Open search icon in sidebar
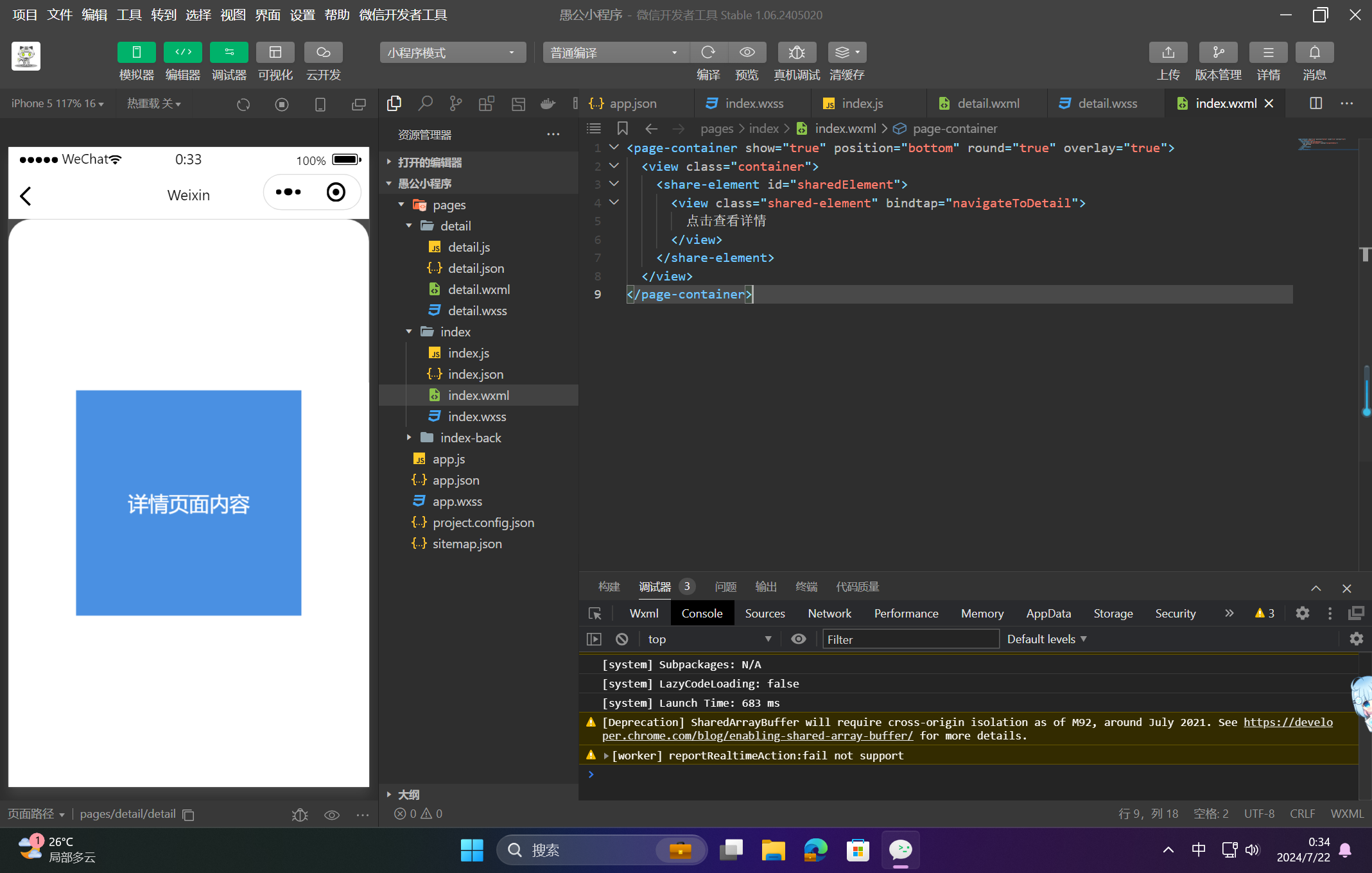The height and width of the screenshot is (873, 1372). click(x=424, y=103)
